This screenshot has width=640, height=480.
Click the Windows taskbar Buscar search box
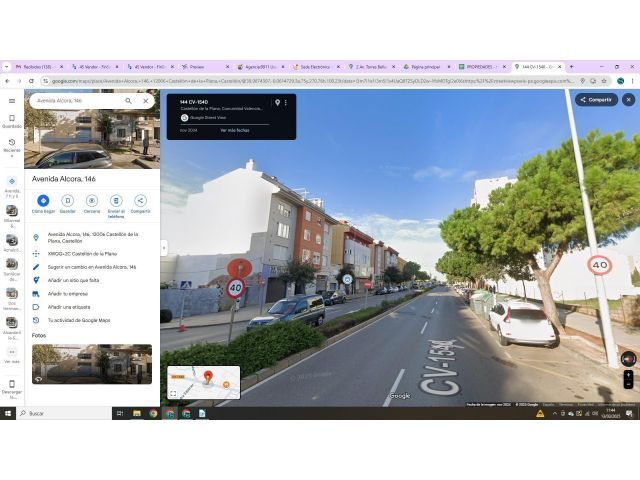64,413
